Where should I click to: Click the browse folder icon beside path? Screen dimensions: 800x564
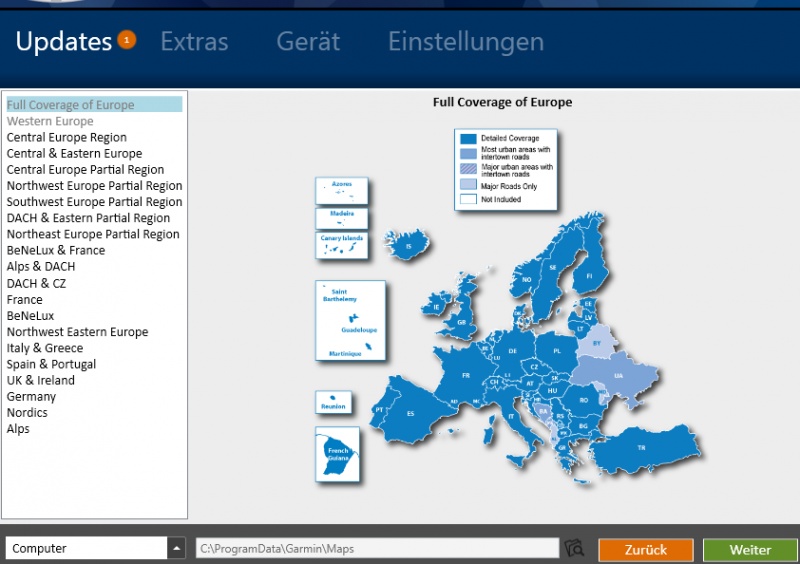coord(574,548)
